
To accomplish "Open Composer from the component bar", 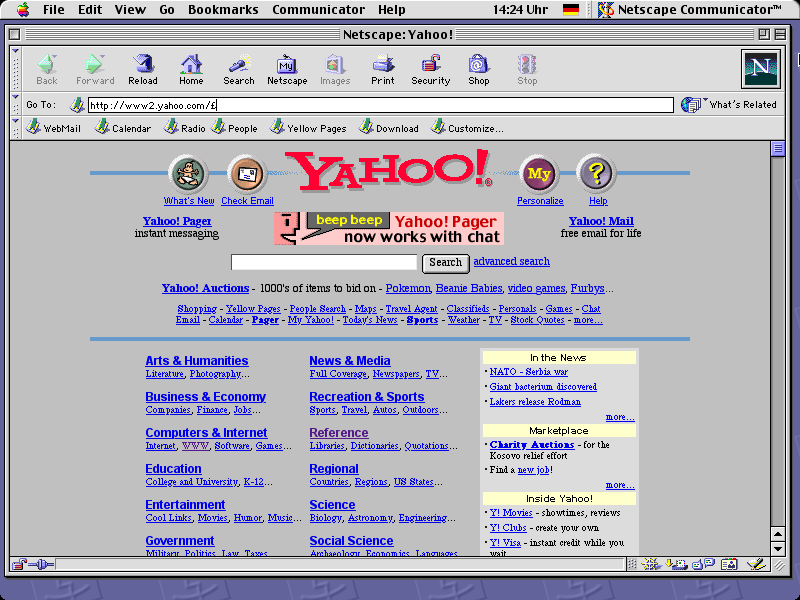I will coord(756,564).
